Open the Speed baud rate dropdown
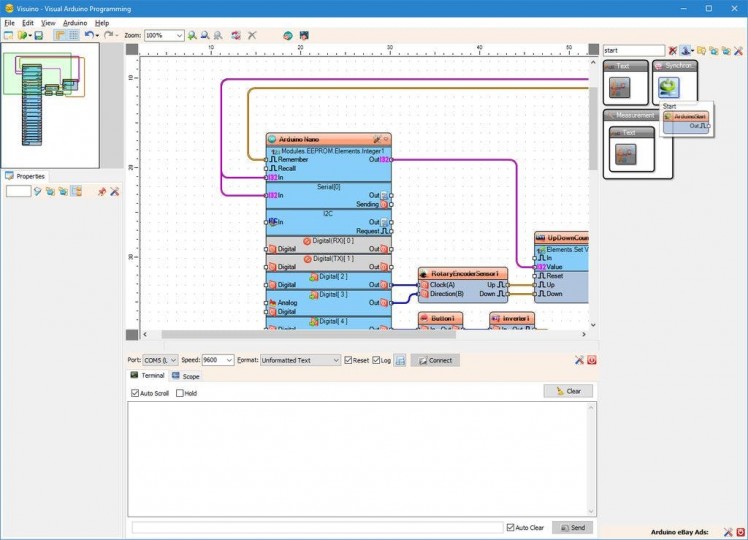This screenshot has width=748, height=540. [x=229, y=360]
